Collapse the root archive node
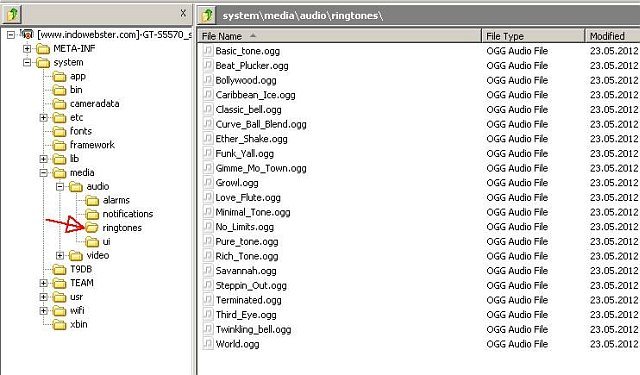This screenshot has width=640, height=375. click(11, 35)
